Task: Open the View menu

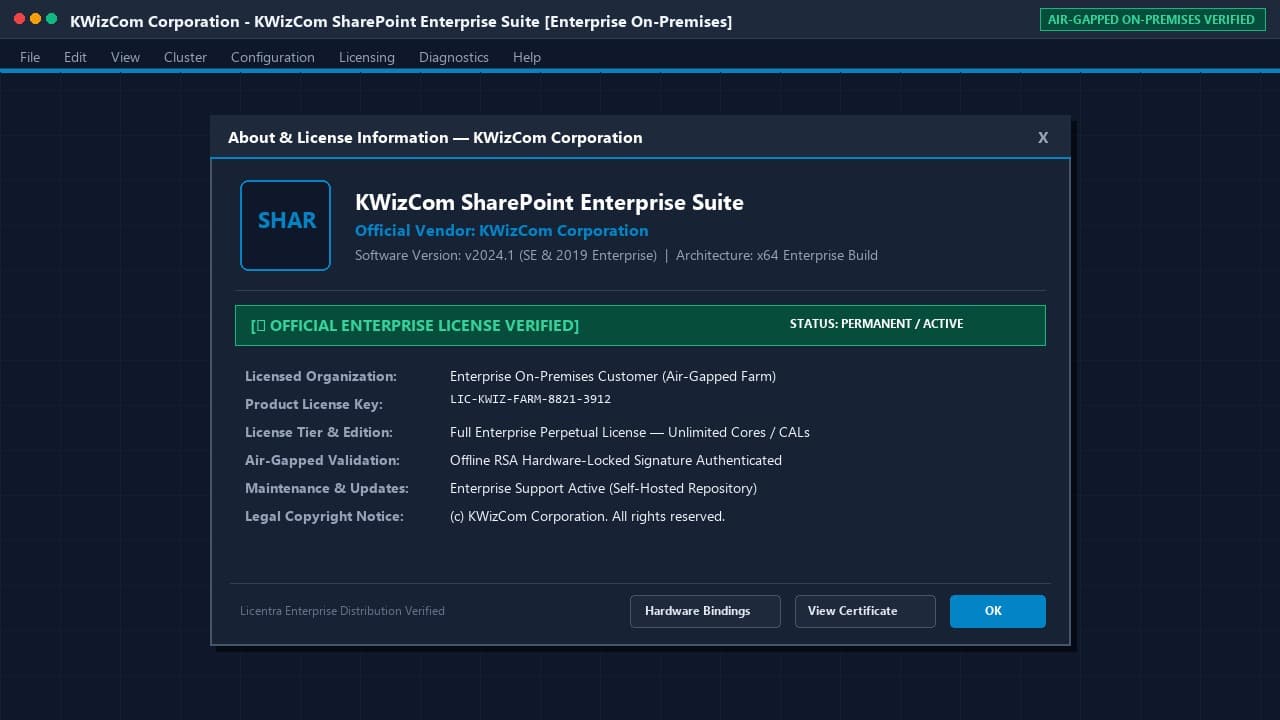Action: point(125,57)
